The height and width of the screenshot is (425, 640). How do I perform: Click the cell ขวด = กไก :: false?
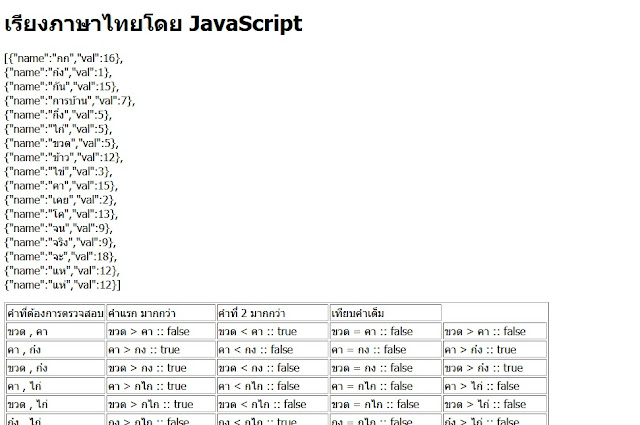(386, 404)
